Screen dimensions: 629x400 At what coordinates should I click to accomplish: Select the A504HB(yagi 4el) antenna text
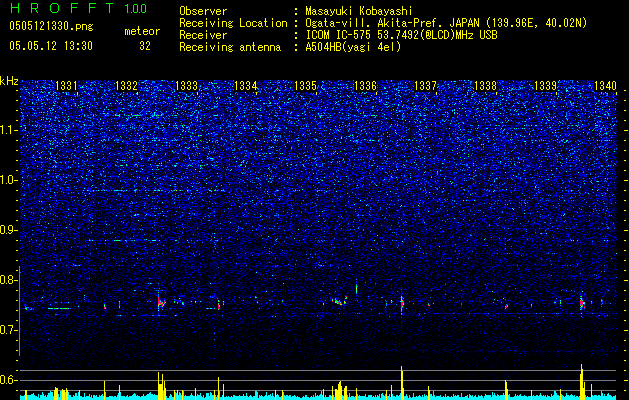click(x=353, y=47)
